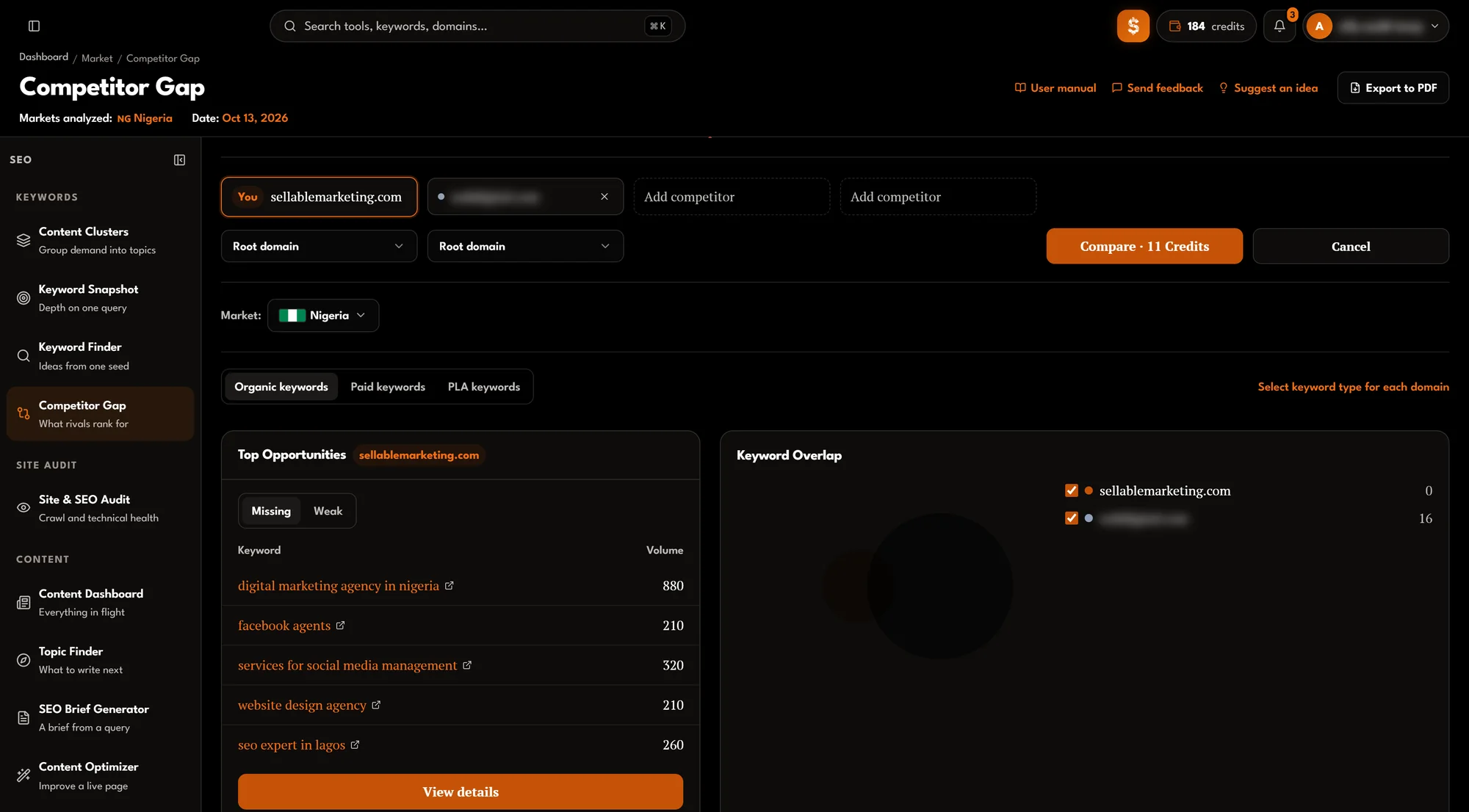Click the first Add competitor field
Image resolution: width=1469 pixels, height=812 pixels.
coord(732,196)
